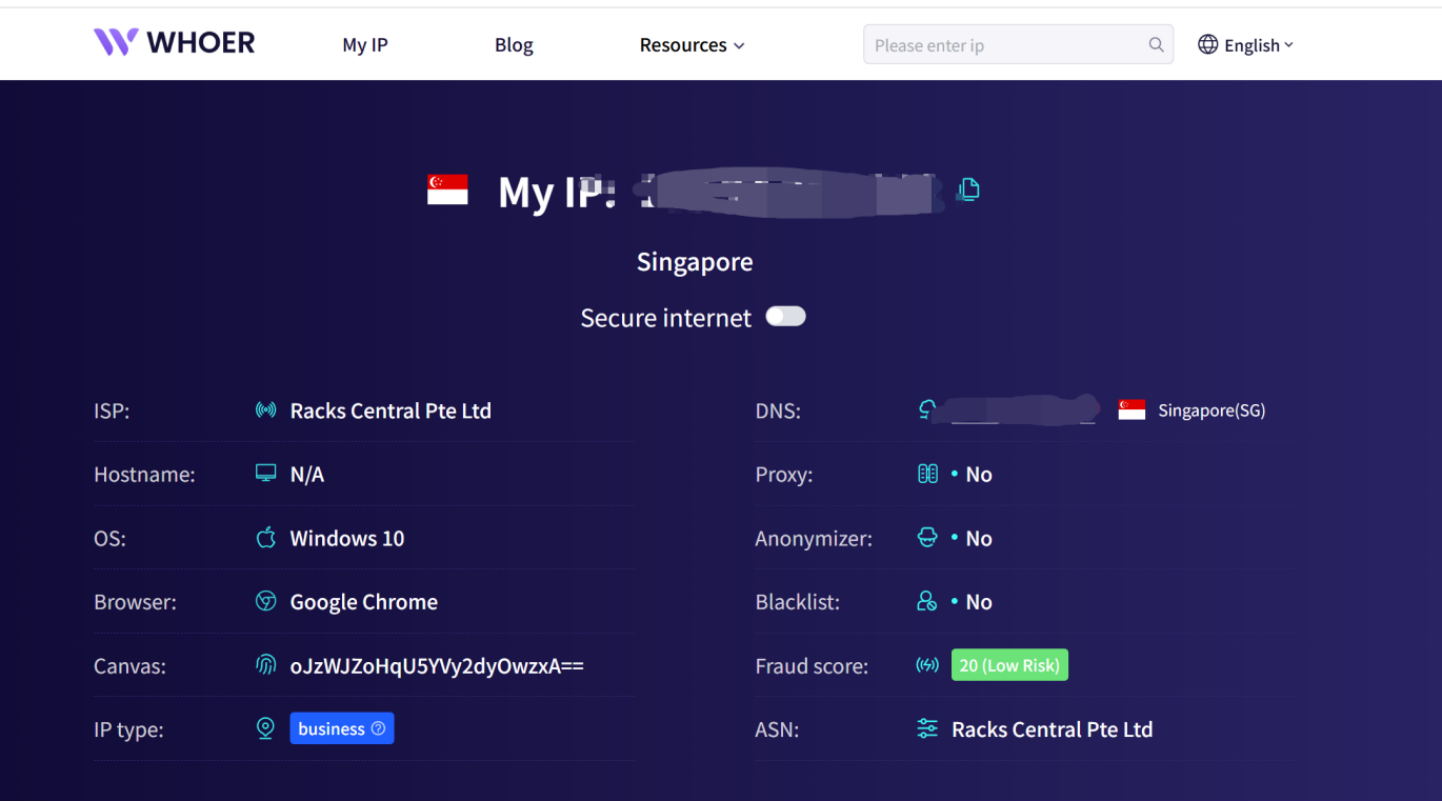The height and width of the screenshot is (802, 1442).
Task: Click the Singapore(SG) DNS location text
Action: click(x=1212, y=410)
